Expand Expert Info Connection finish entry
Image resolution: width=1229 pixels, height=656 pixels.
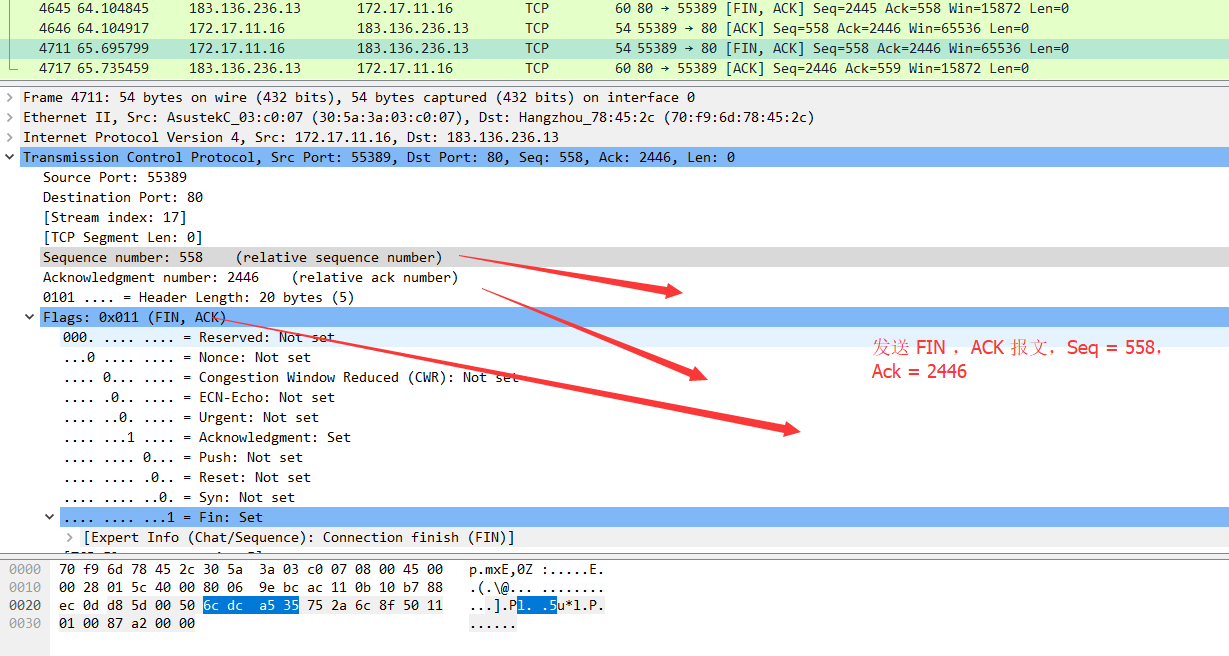pyautogui.click(x=70, y=538)
